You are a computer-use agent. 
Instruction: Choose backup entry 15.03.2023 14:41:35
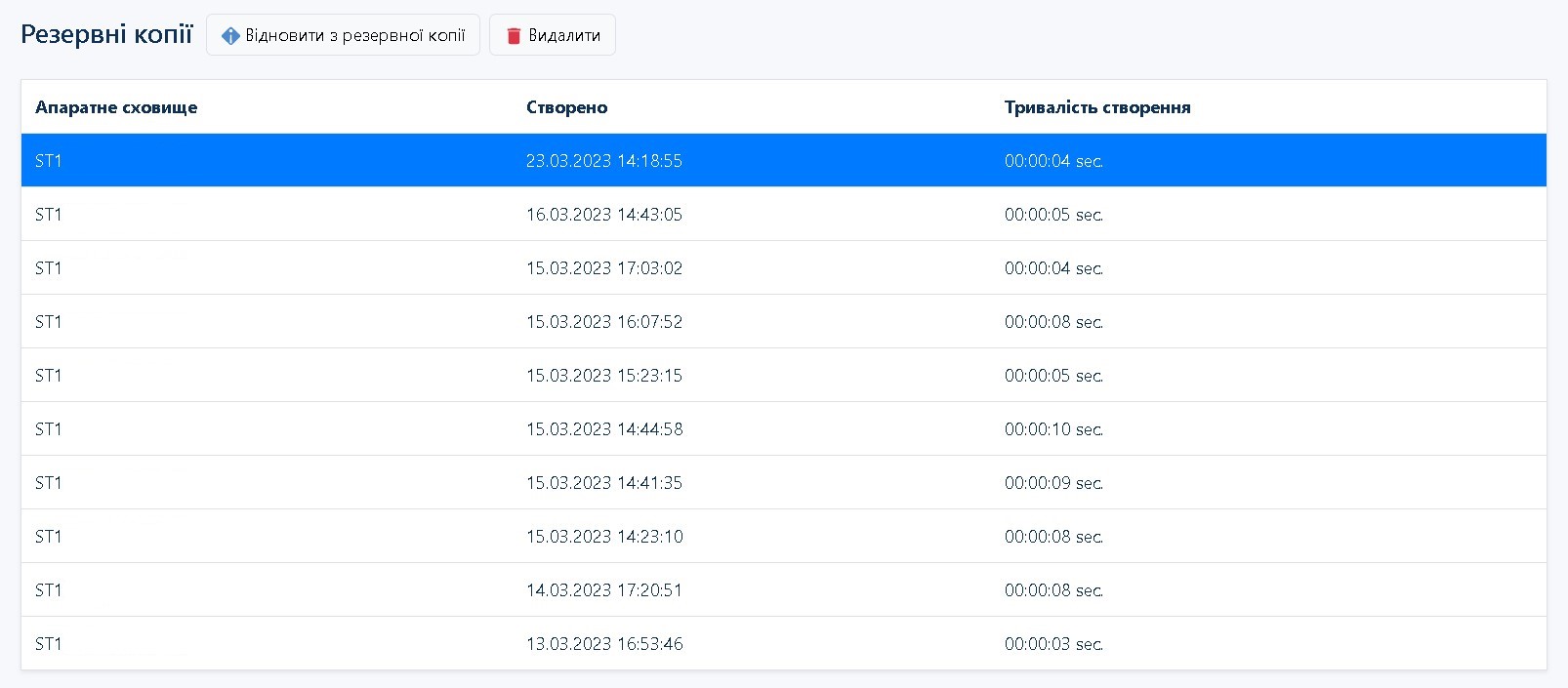[x=603, y=483]
